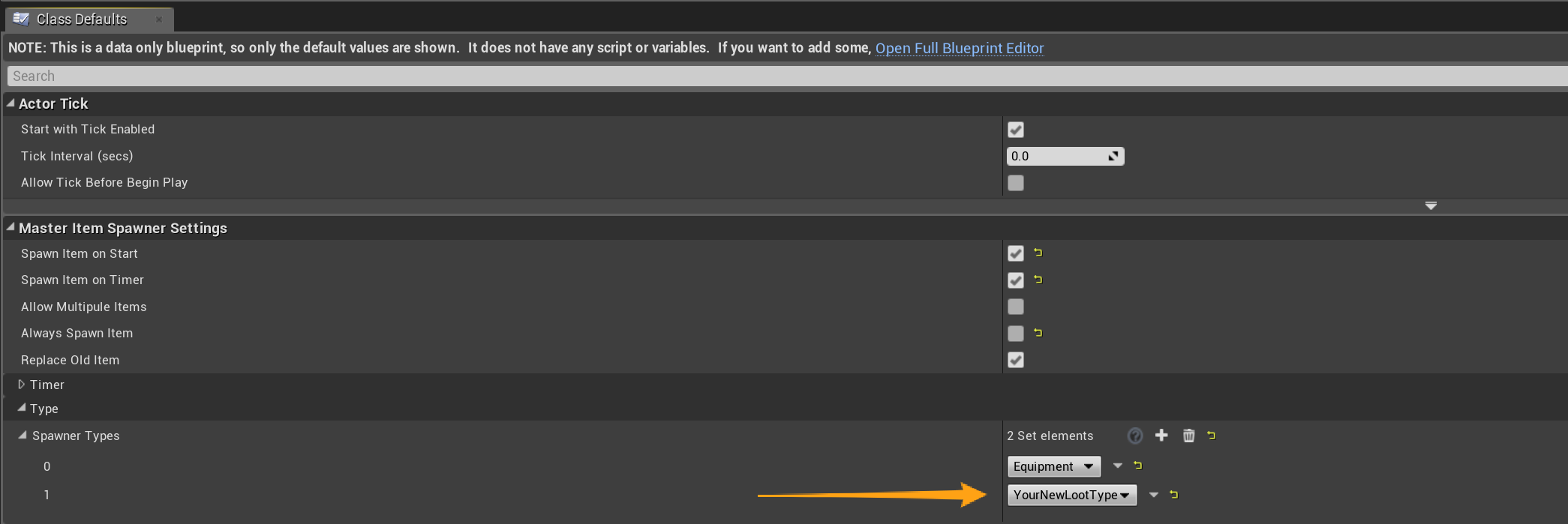Reset Spawn Item on Timer to default

(x=1038, y=280)
